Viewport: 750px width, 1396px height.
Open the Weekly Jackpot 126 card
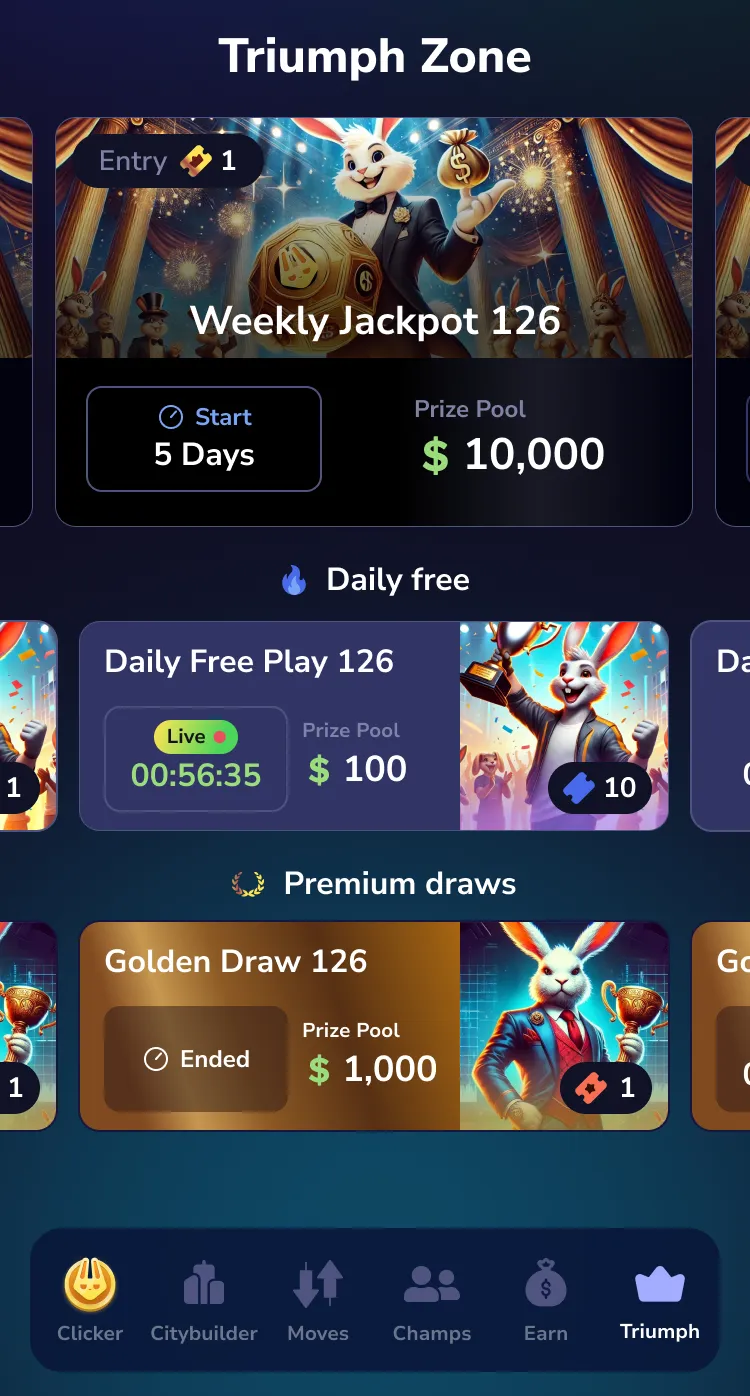[x=374, y=322]
